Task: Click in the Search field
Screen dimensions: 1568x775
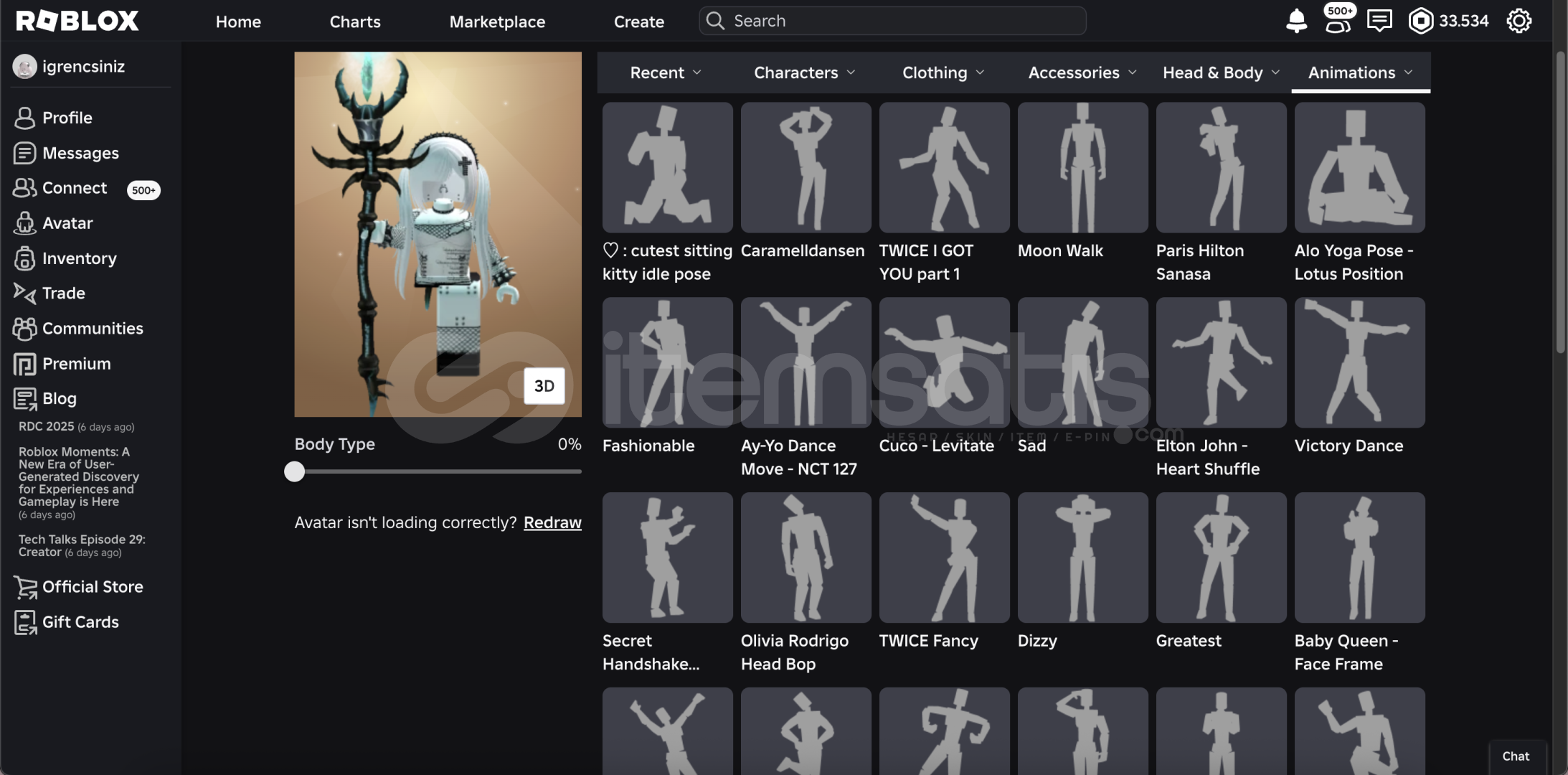Action: click(892, 21)
